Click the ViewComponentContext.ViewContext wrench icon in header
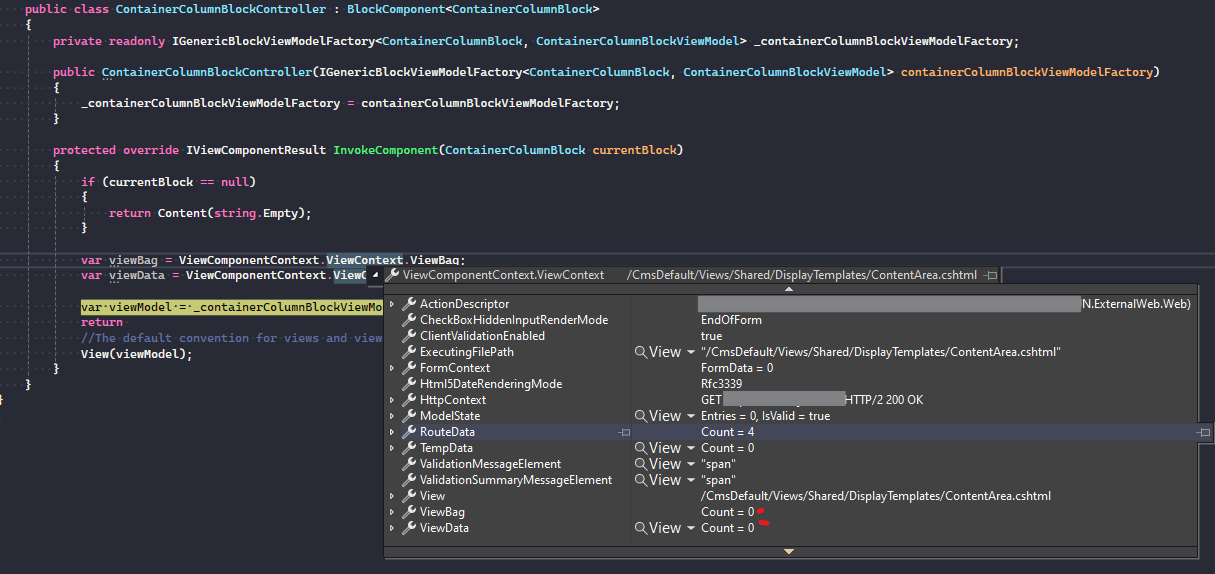Image resolution: width=1215 pixels, height=574 pixels. (393, 275)
